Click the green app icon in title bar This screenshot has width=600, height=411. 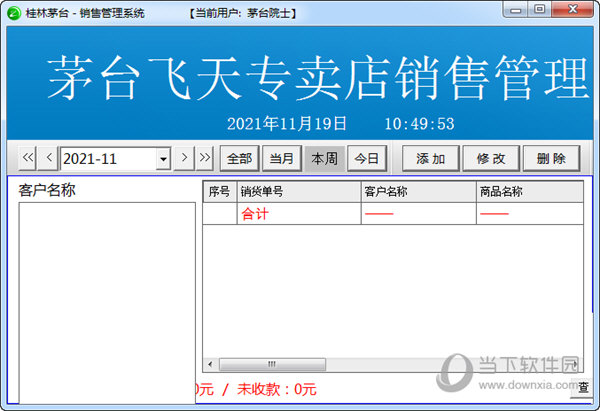14,13
